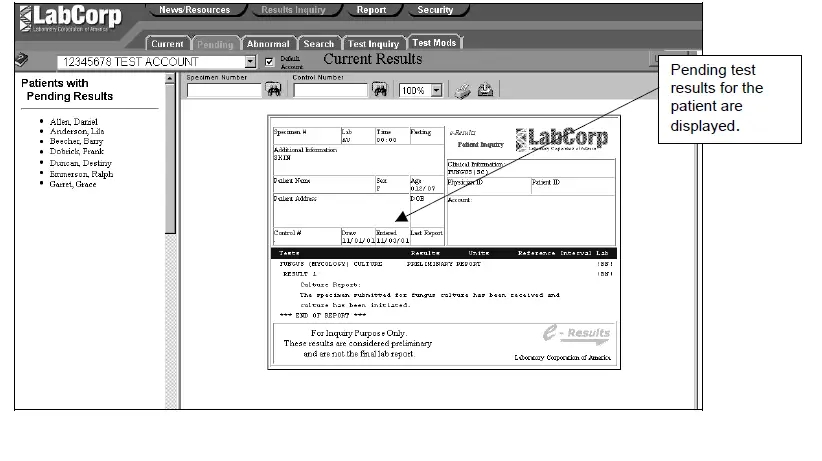
Task: Click the download-to-tray icon beside the printer
Action: pyautogui.click(x=485, y=90)
